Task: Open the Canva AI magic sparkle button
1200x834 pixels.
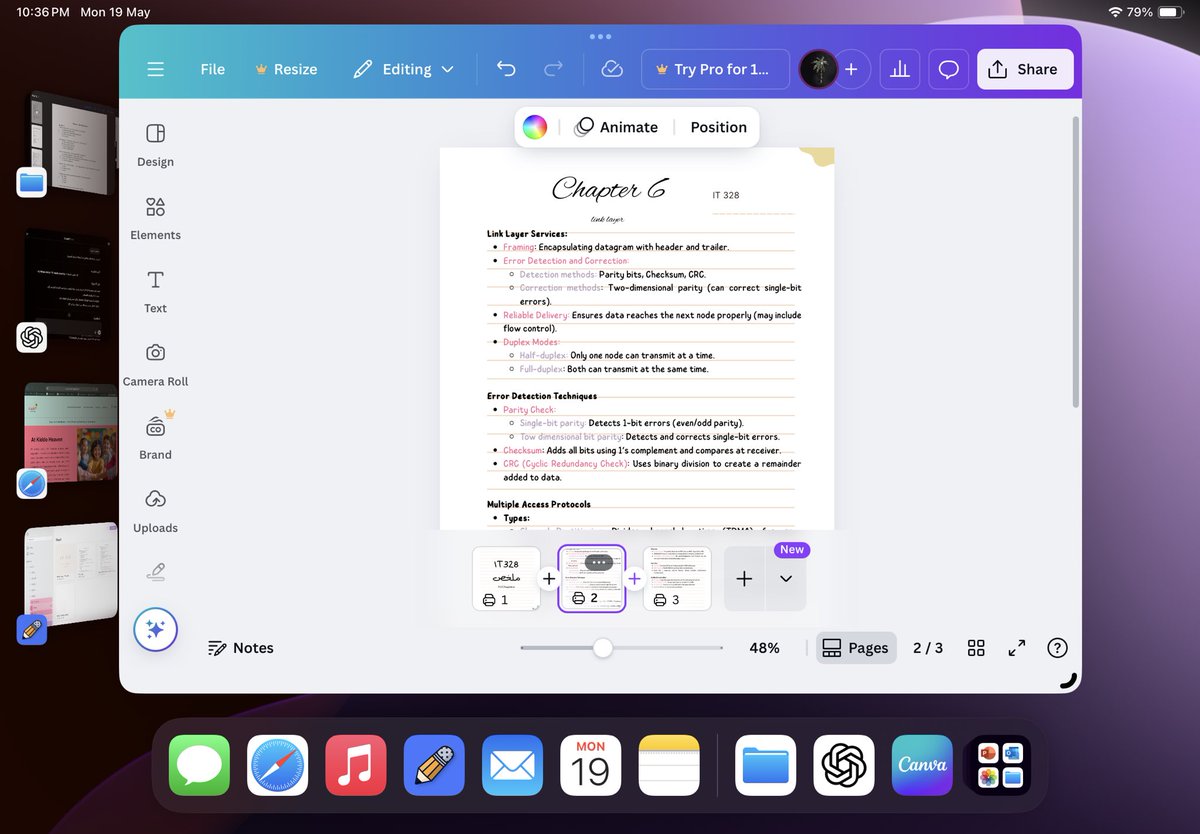Action: click(x=155, y=630)
